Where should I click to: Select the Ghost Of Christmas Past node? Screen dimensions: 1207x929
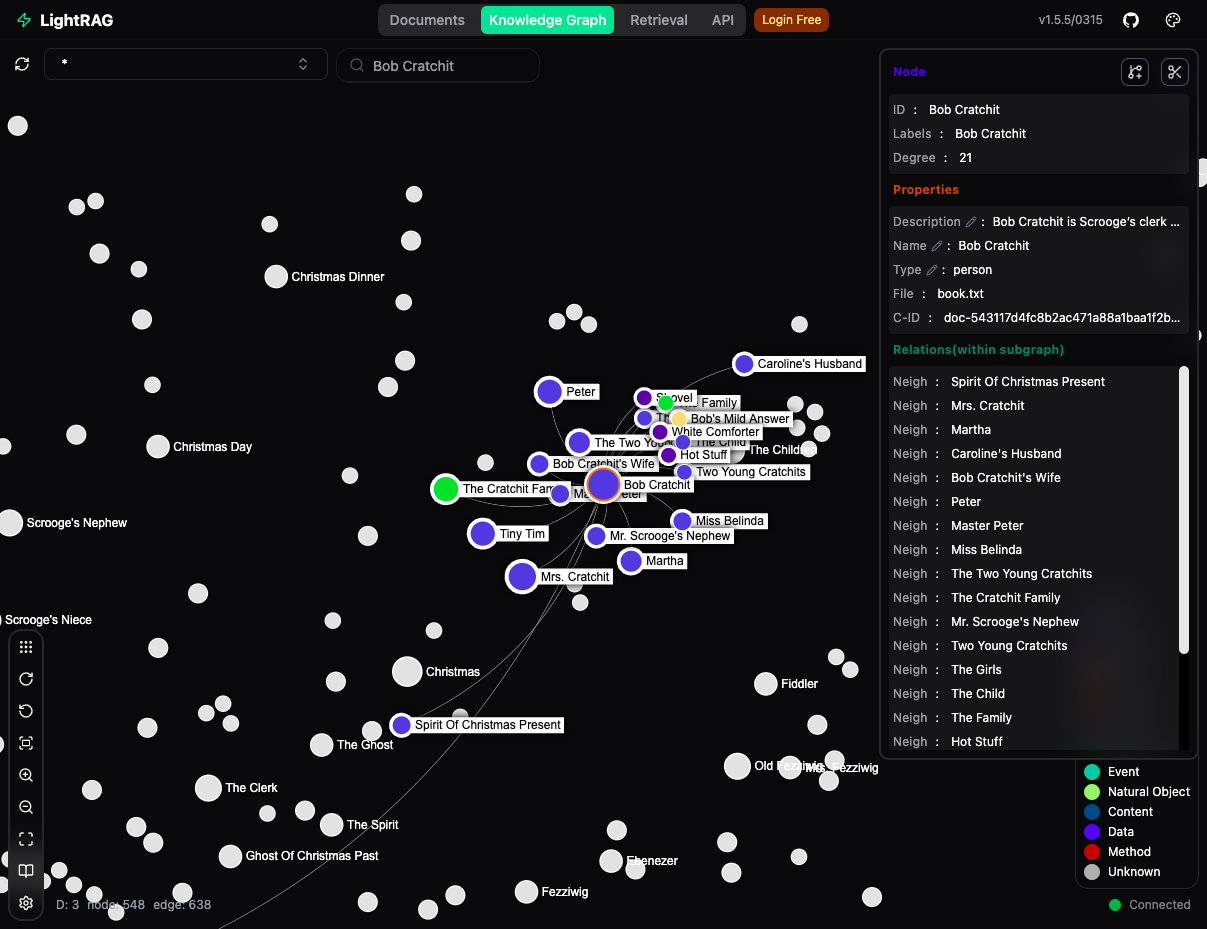(x=231, y=857)
